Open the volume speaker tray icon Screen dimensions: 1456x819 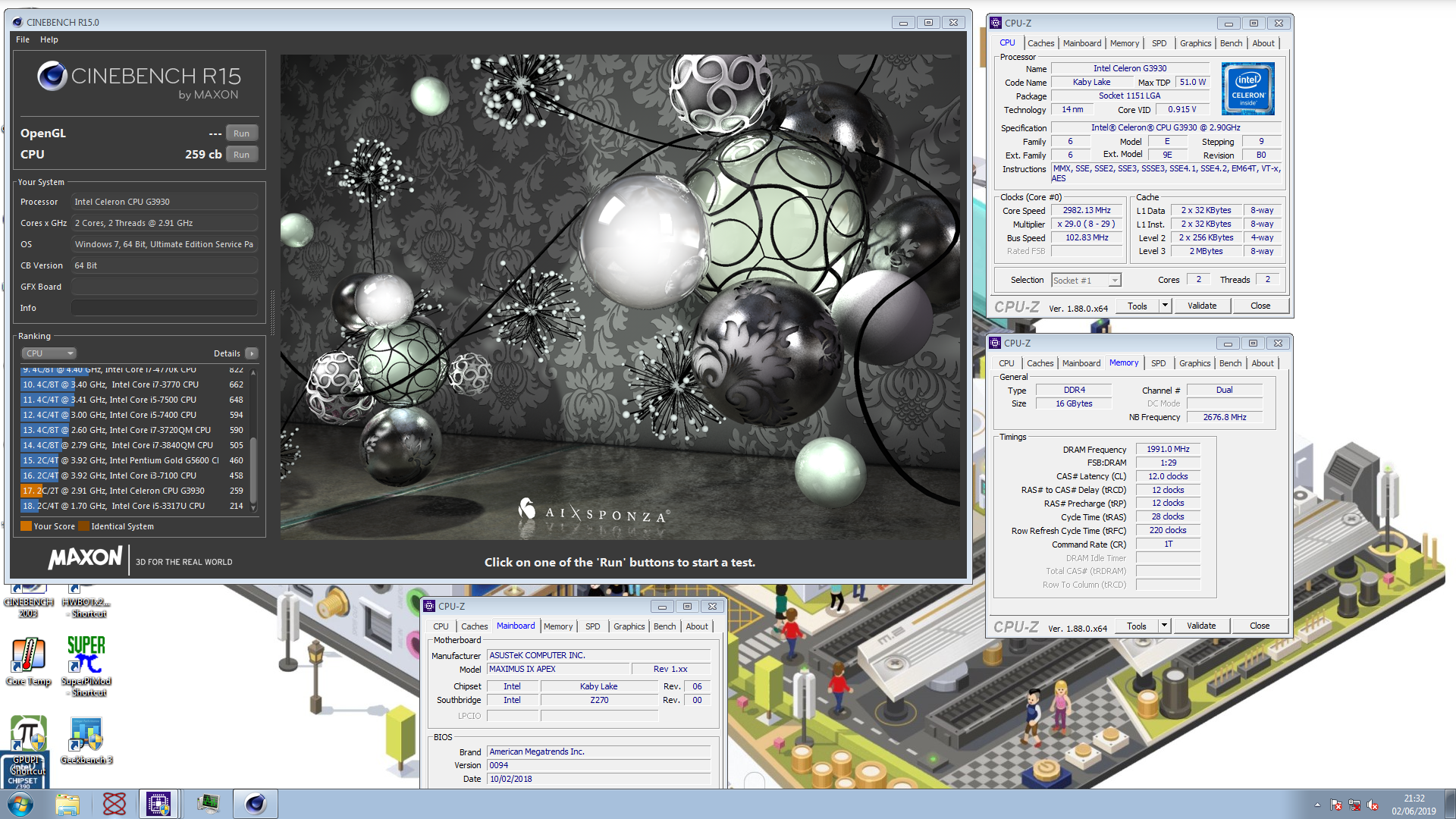point(1373,805)
